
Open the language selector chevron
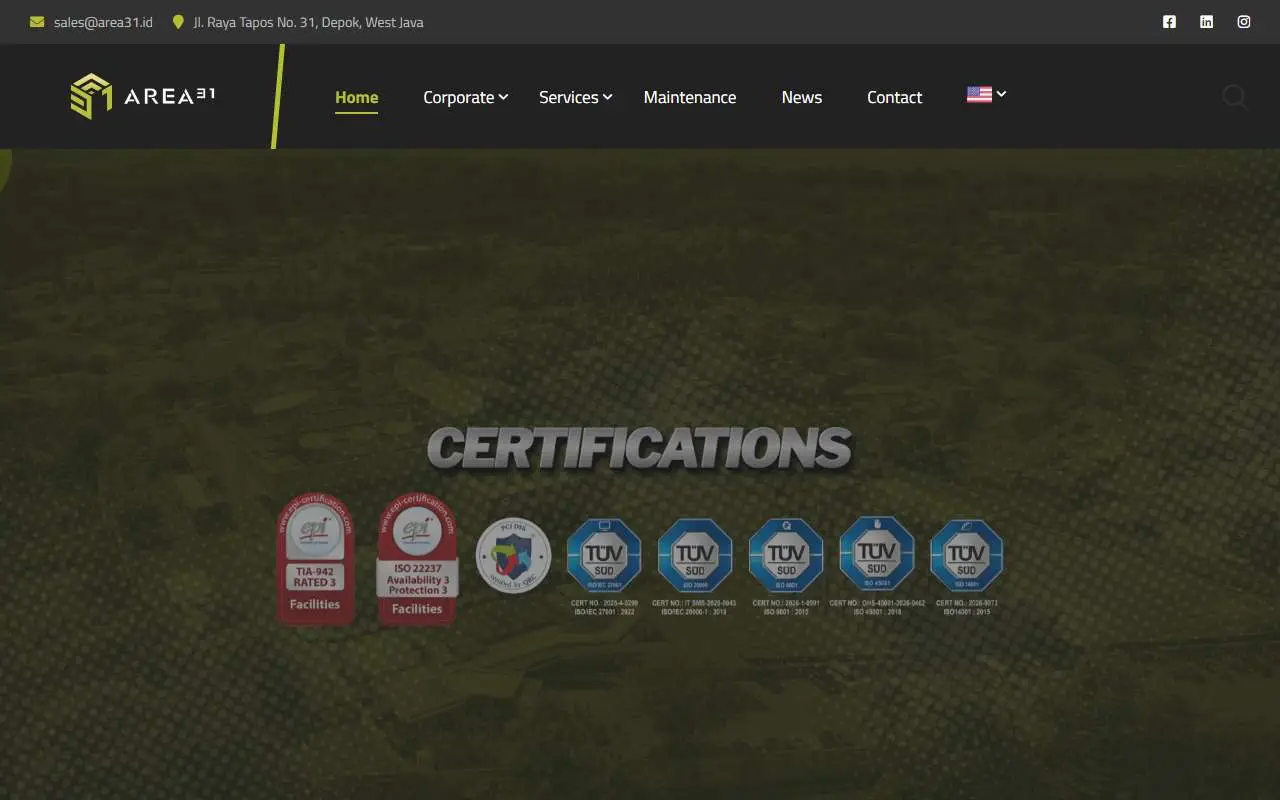point(1001,94)
